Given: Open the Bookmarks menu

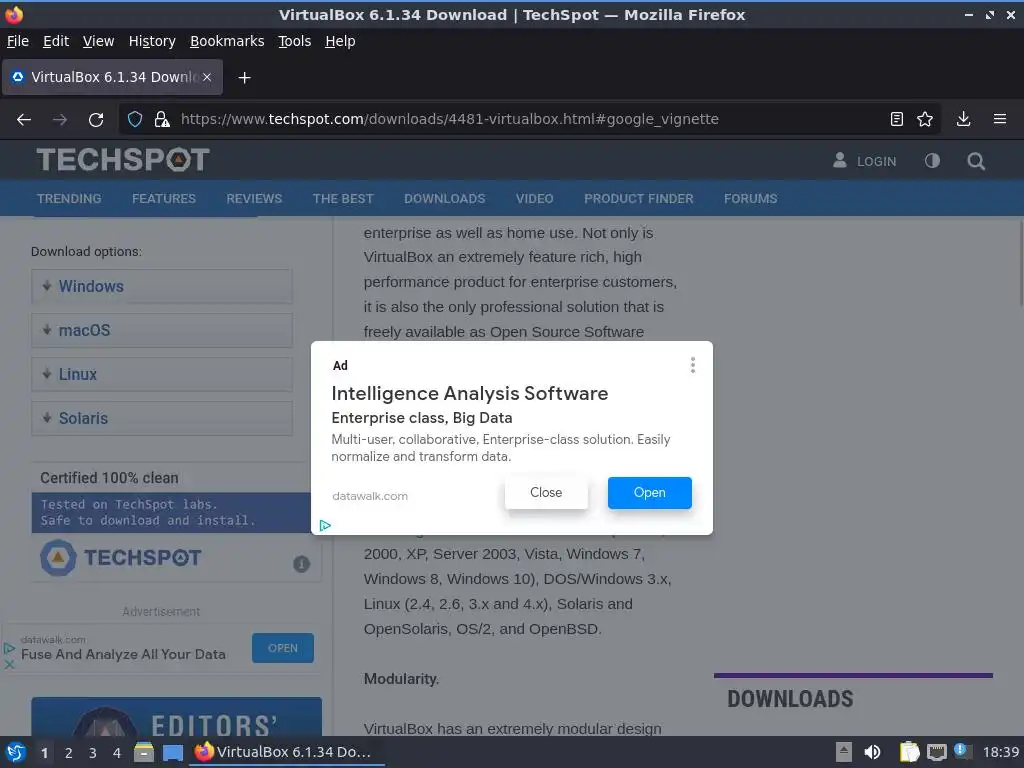Looking at the screenshot, I should (227, 41).
